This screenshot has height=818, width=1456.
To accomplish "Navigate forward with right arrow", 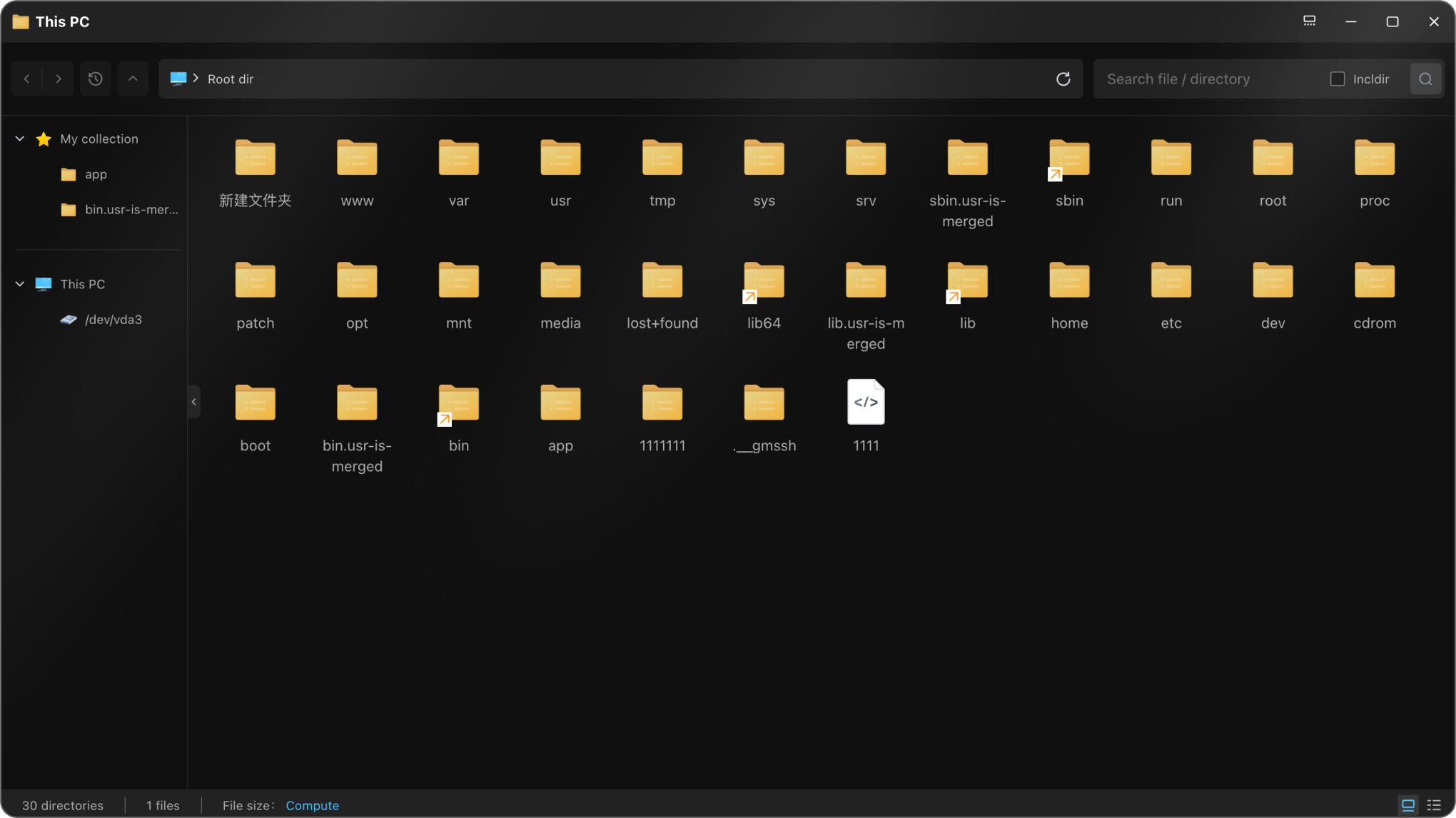I will tap(59, 79).
